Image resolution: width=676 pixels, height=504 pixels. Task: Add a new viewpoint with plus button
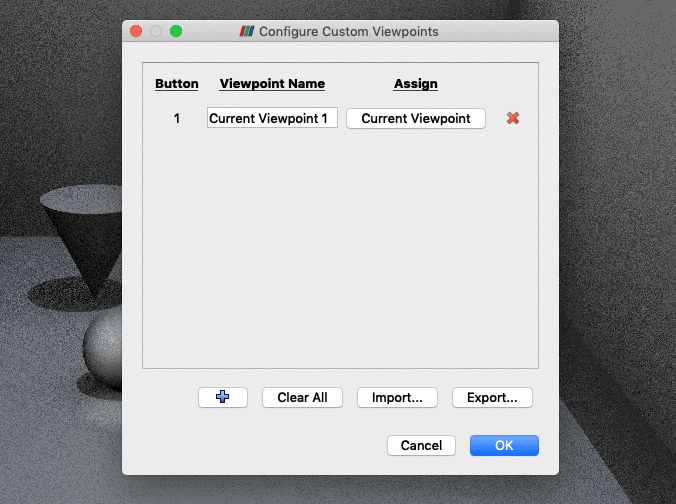(223, 397)
